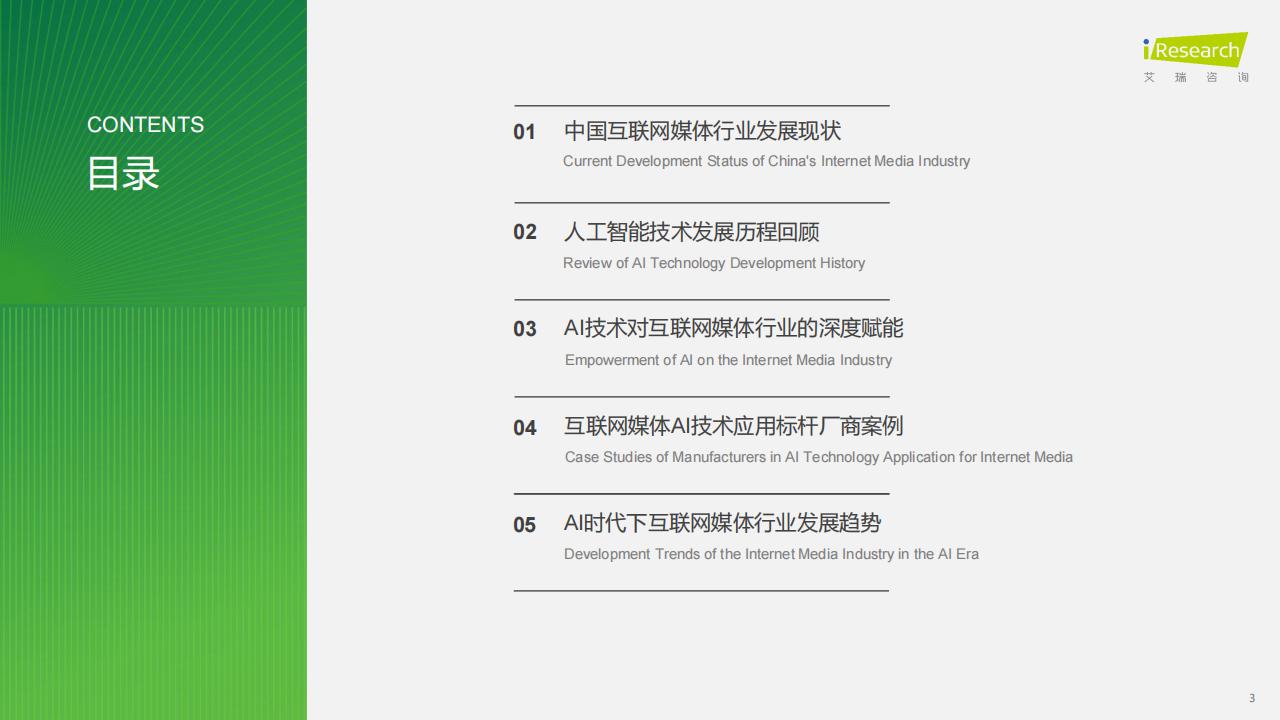This screenshot has height=720, width=1280.
Task: Open 人工智能技术发展历程回顾 section
Action: click(691, 232)
